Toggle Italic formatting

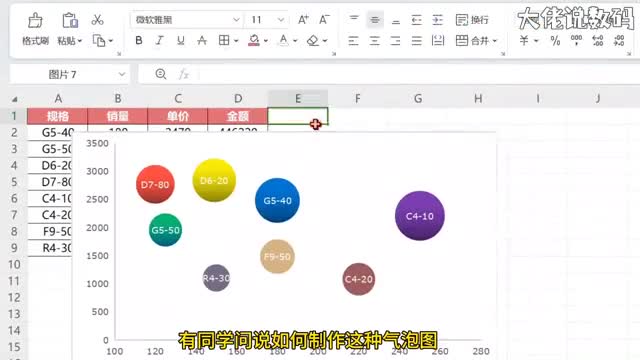point(160,40)
